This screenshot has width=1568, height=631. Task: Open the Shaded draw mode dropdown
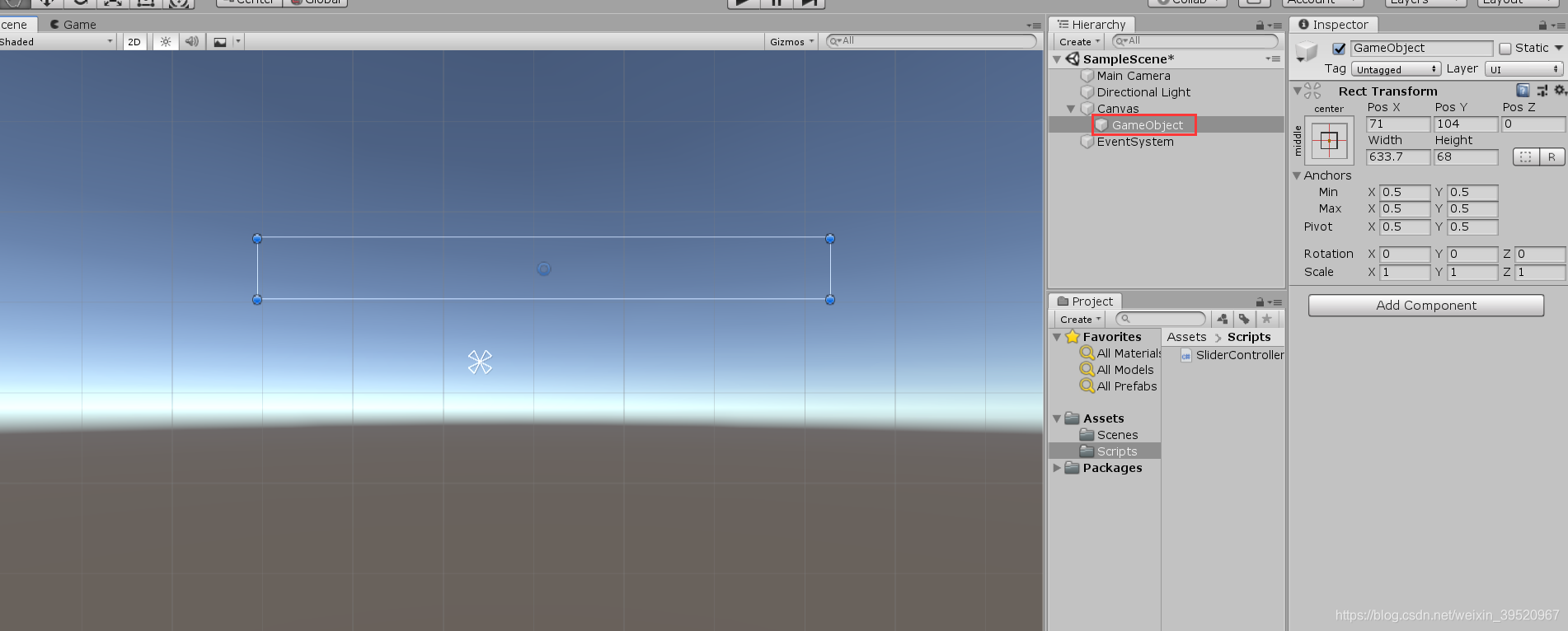pos(56,42)
